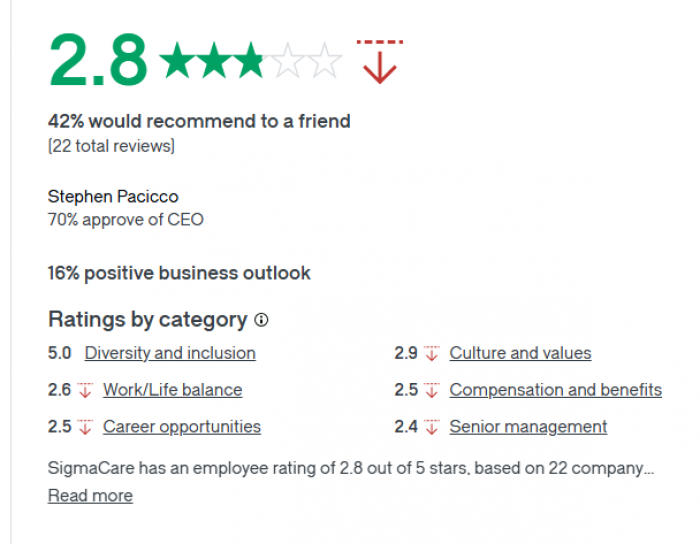
Task: Click the info icon beside Ratings by category
Action: [x=262, y=320]
